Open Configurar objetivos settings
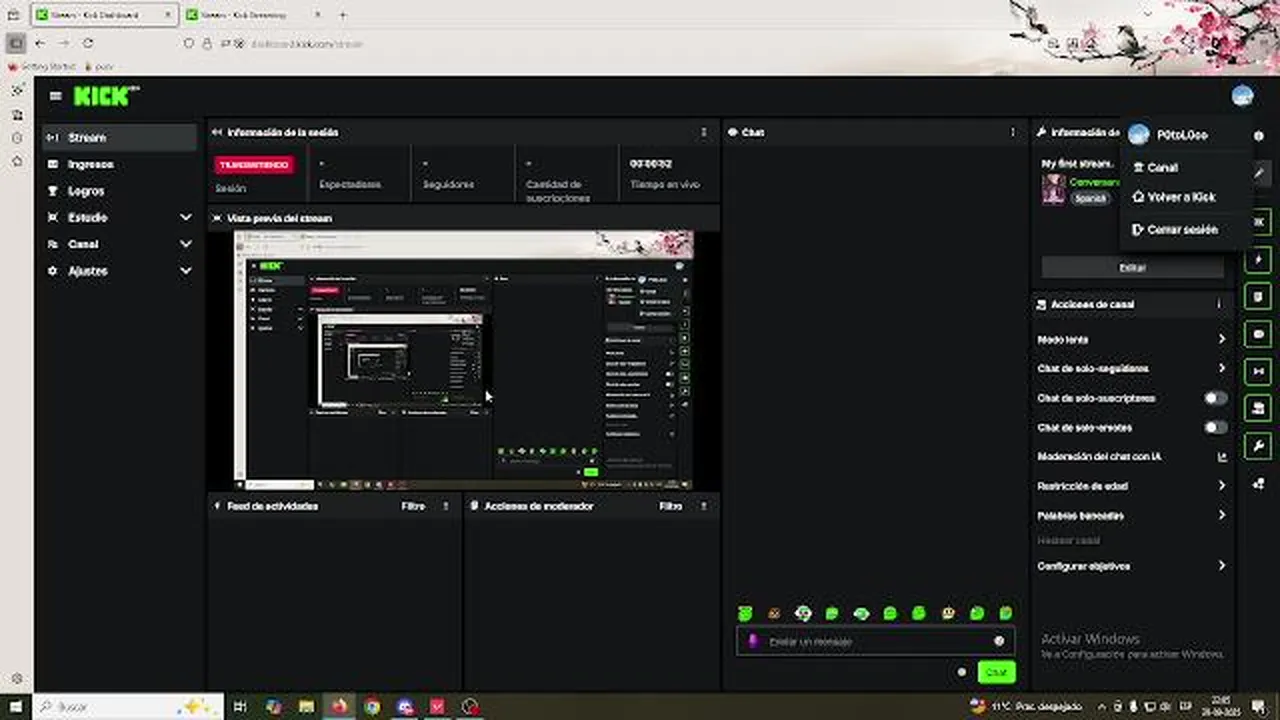The image size is (1280, 720). (1132, 566)
